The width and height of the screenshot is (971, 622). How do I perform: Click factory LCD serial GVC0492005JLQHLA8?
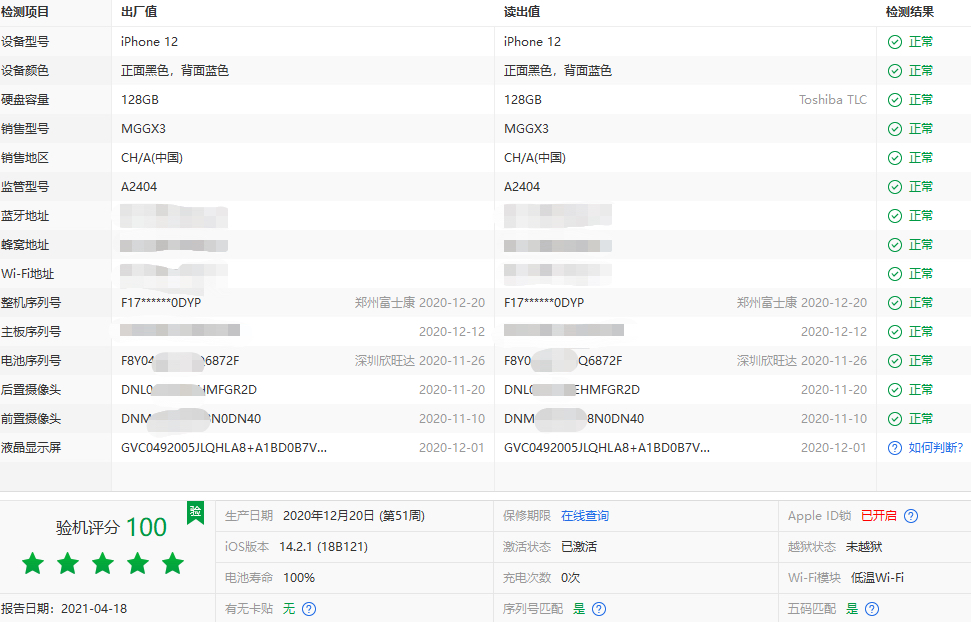pyautogui.click(x=224, y=448)
